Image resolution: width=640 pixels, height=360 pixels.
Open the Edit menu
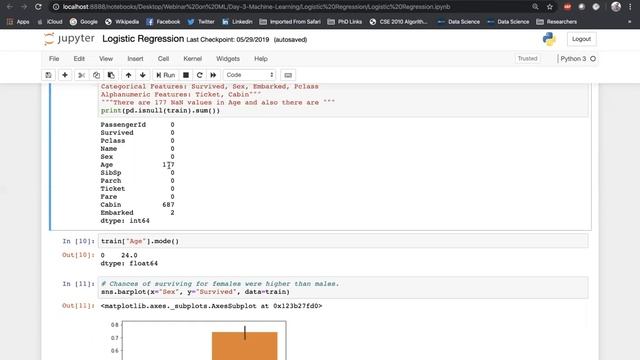(x=79, y=59)
